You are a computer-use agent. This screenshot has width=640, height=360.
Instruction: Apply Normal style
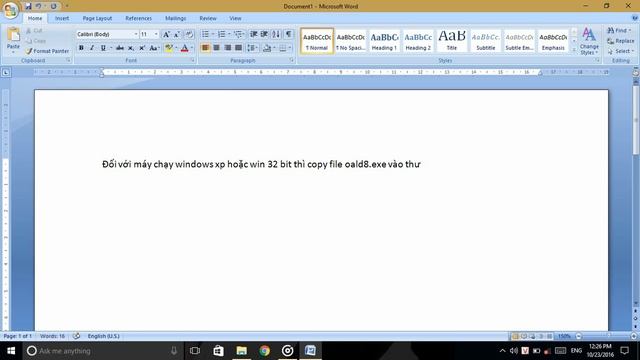[x=317, y=41]
